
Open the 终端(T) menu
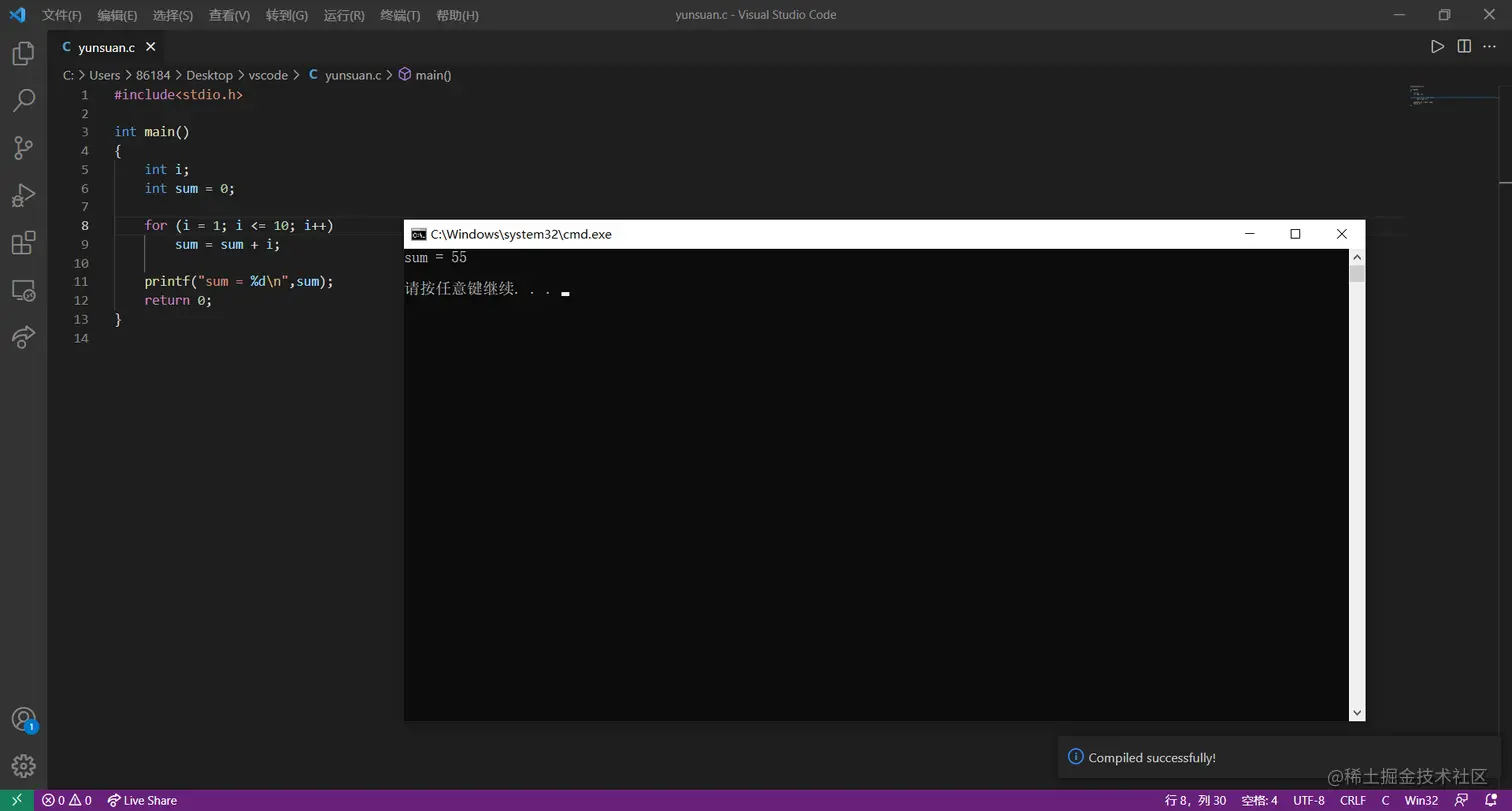coord(400,15)
